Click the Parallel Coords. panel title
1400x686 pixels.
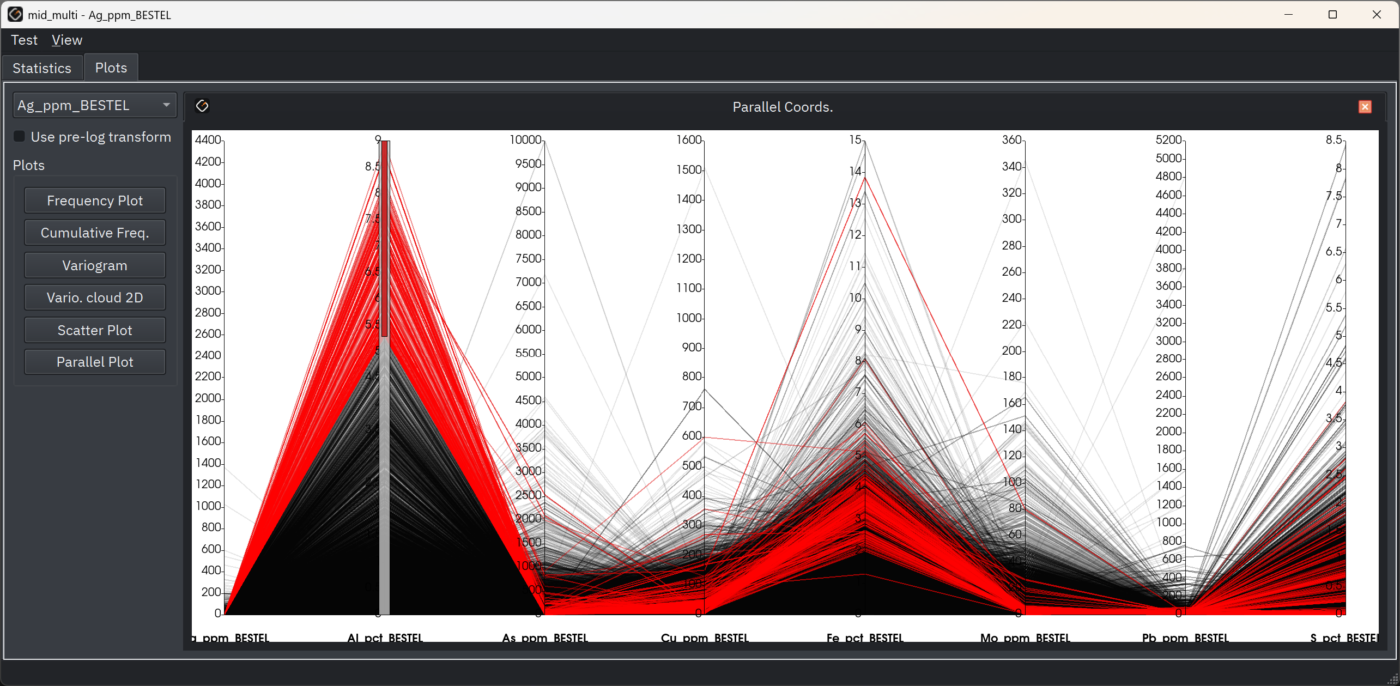783,107
